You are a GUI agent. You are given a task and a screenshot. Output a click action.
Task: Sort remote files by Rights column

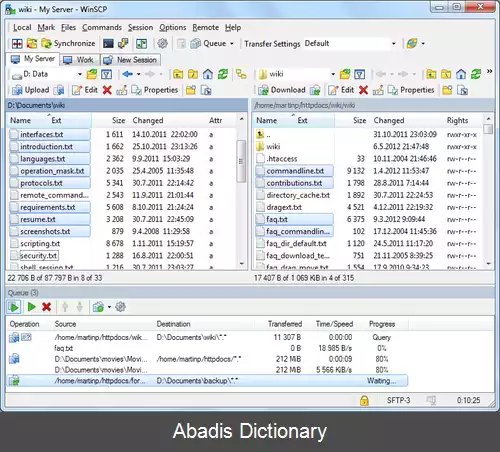click(x=457, y=120)
